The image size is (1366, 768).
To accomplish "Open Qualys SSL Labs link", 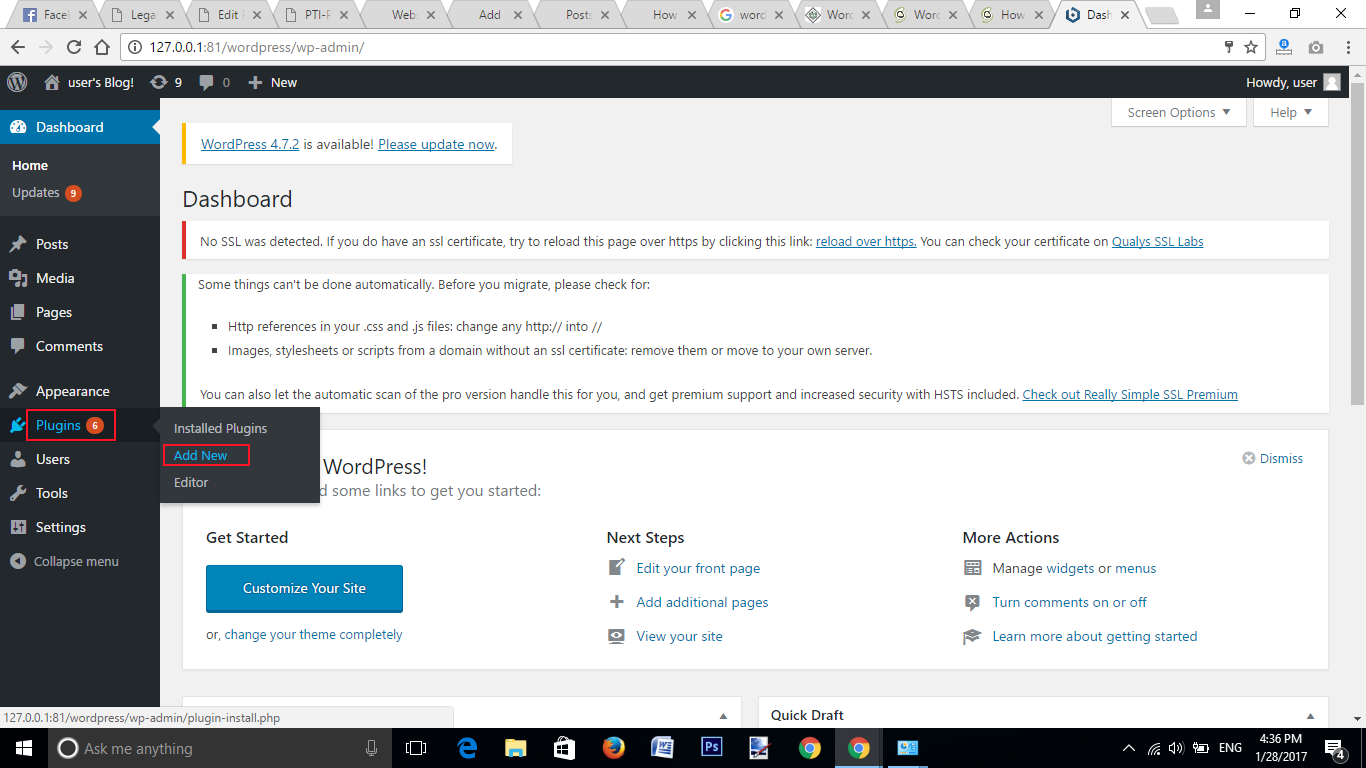I will (1157, 241).
